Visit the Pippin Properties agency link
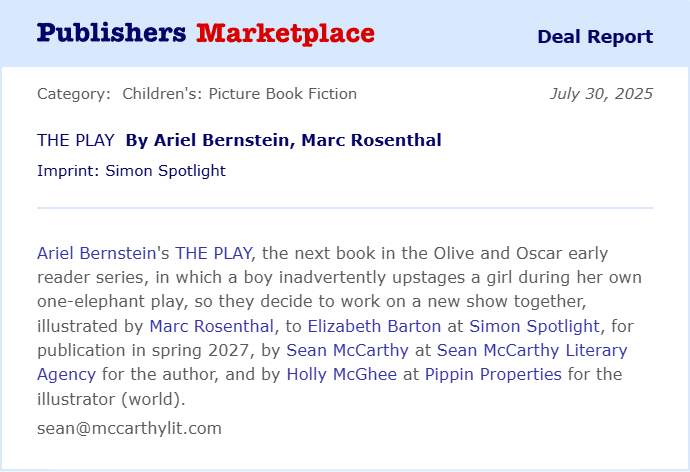 493,374
